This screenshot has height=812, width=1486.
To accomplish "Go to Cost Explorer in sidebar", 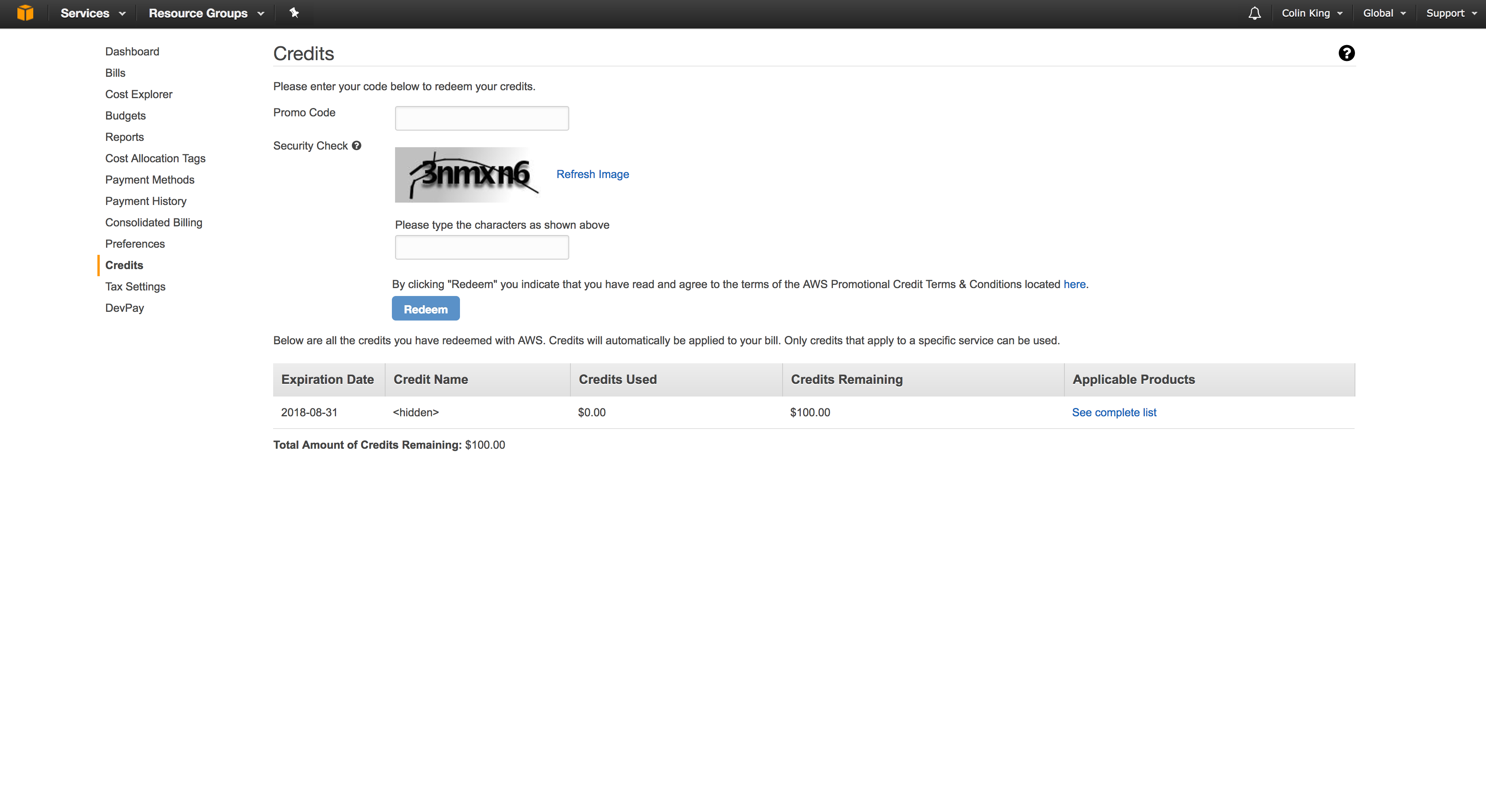I will click(x=139, y=94).
